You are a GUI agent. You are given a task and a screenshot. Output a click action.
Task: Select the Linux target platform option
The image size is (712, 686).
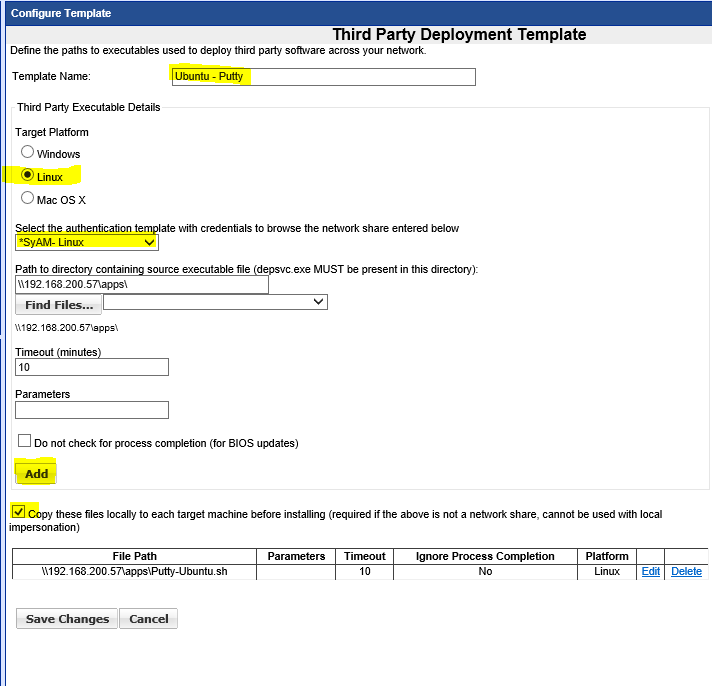[28, 176]
